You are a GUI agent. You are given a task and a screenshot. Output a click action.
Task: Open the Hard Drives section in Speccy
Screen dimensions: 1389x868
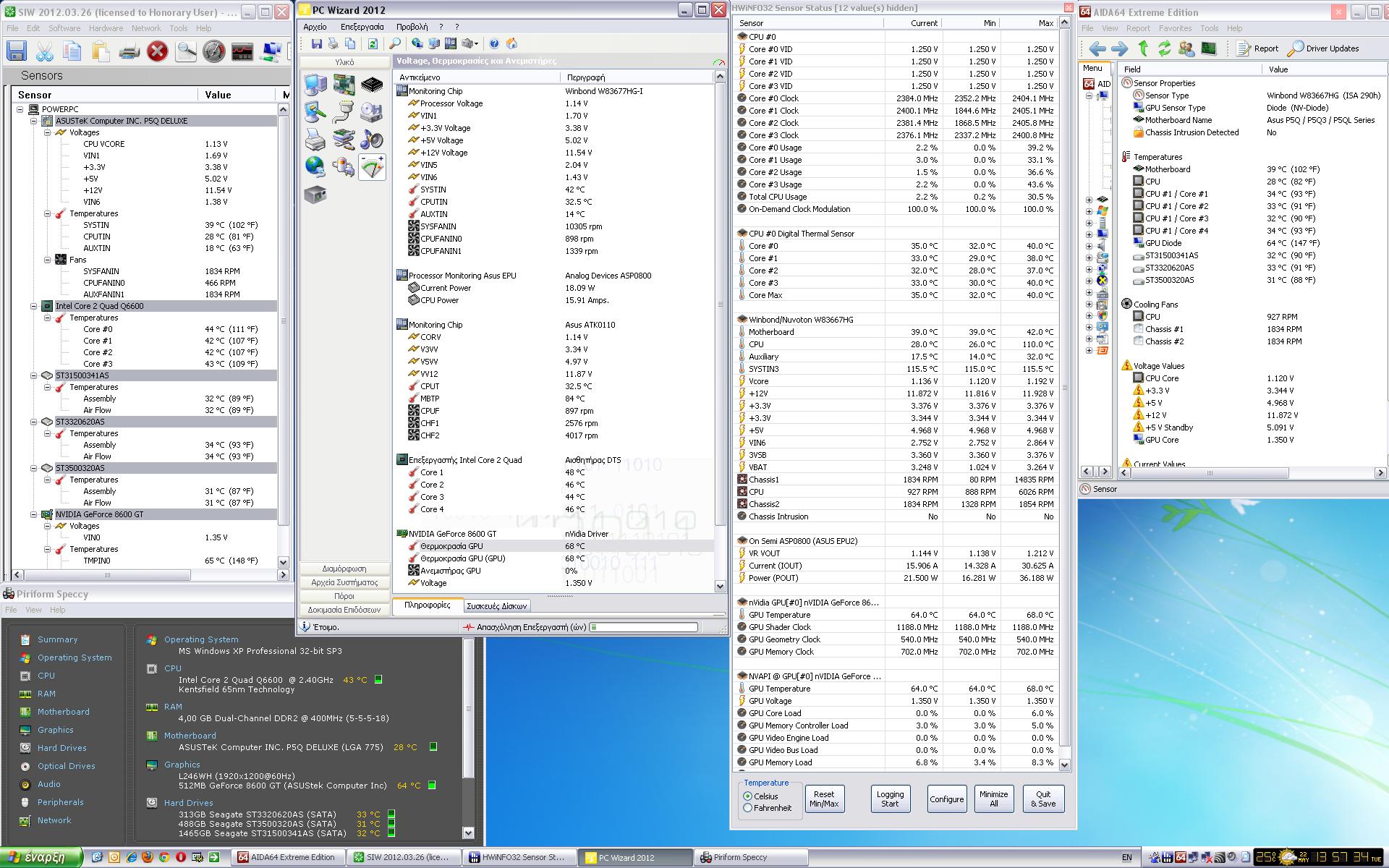62,748
